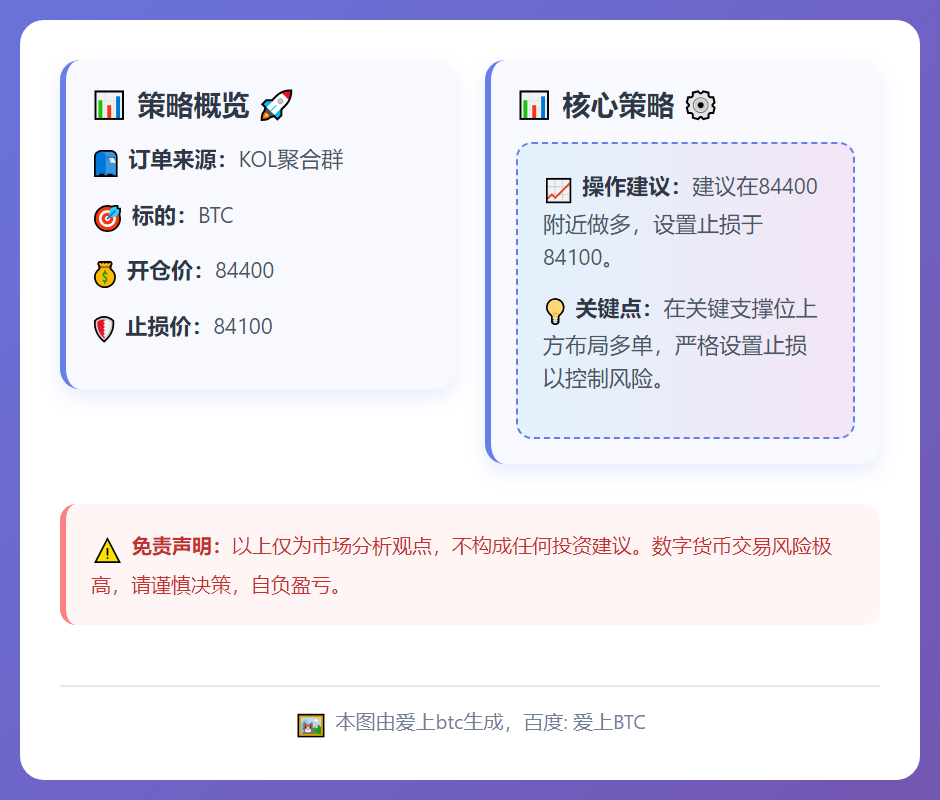Image resolution: width=940 pixels, height=800 pixels.
Task: Click the yellow warning triangle beside 免责声明
Action: coord(107,551)
